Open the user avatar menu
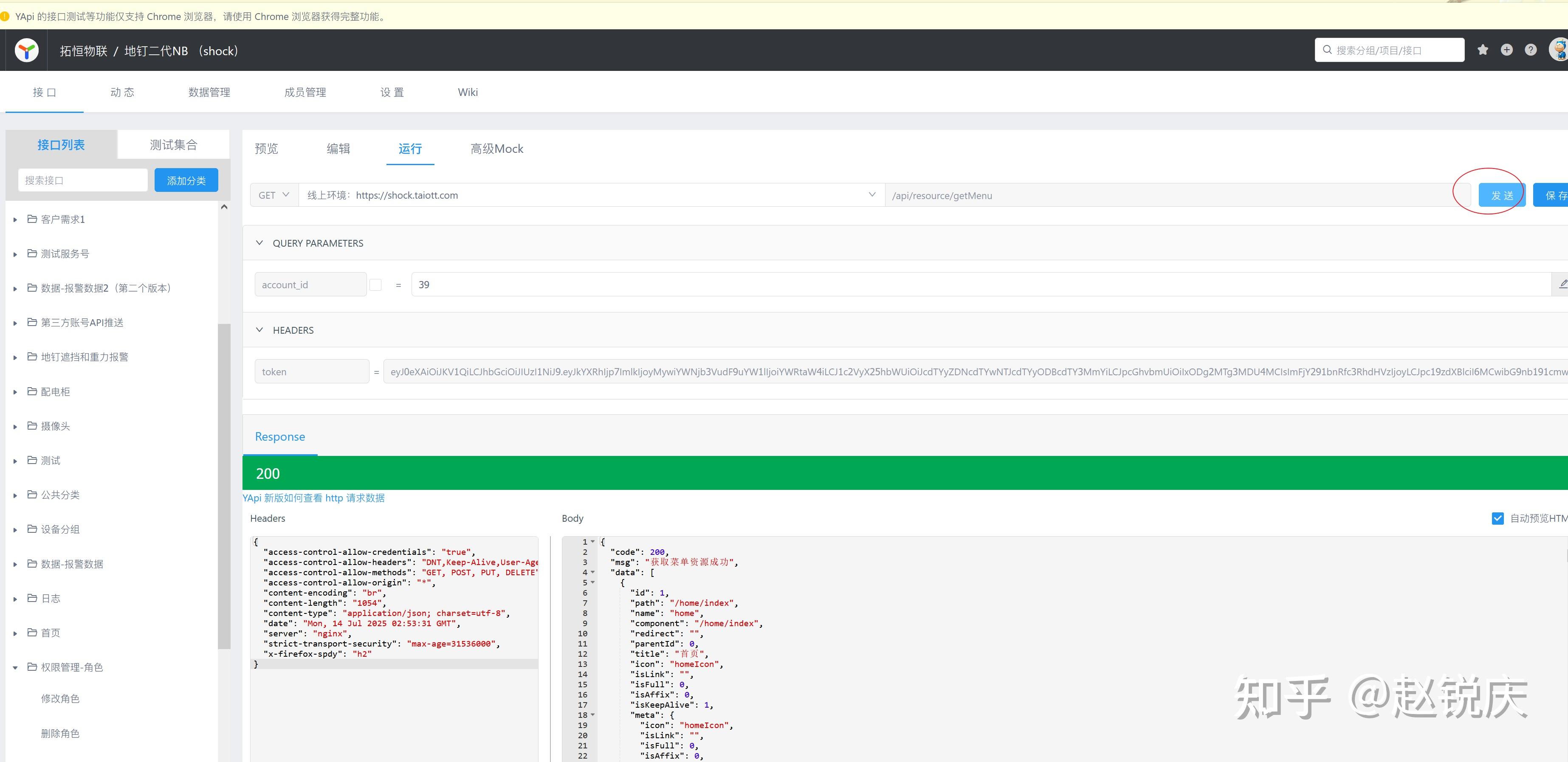 click(x=1559, y=50)
